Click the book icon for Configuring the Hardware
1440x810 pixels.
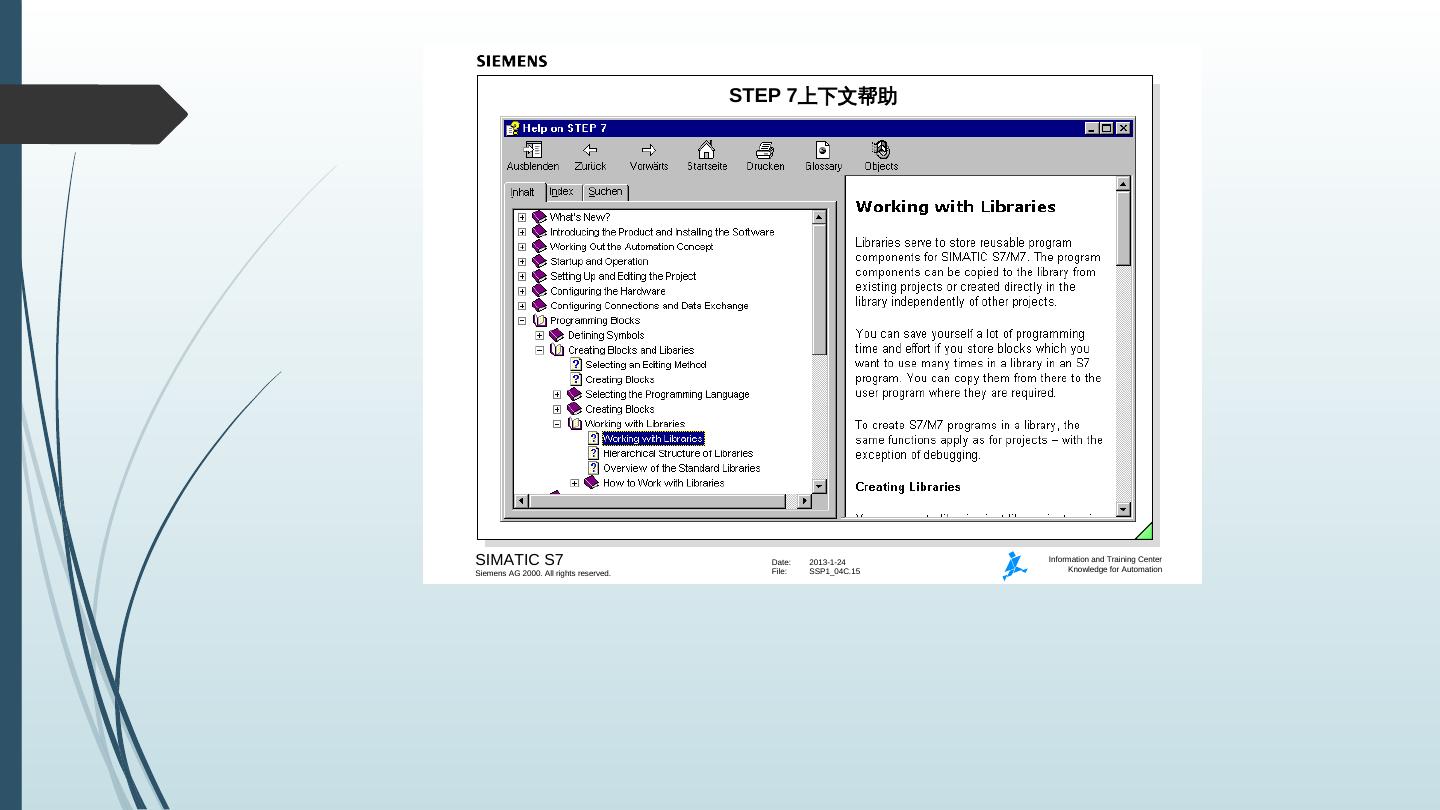pos(540,291)
